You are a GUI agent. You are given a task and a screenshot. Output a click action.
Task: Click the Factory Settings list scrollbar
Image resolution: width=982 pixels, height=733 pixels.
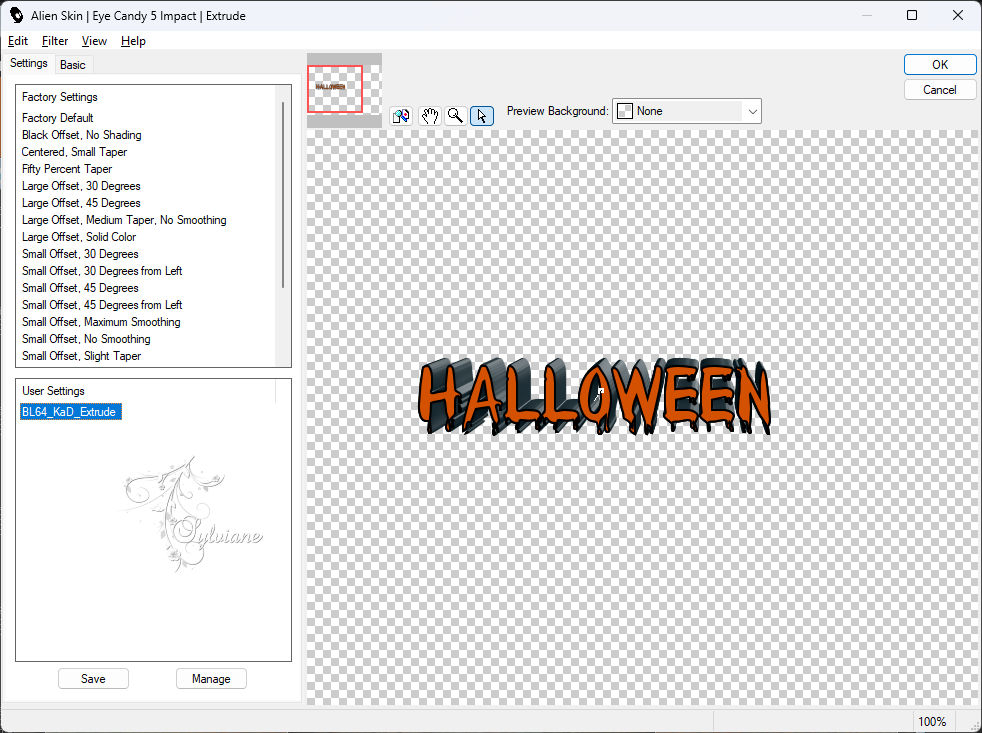pos(283,195)
